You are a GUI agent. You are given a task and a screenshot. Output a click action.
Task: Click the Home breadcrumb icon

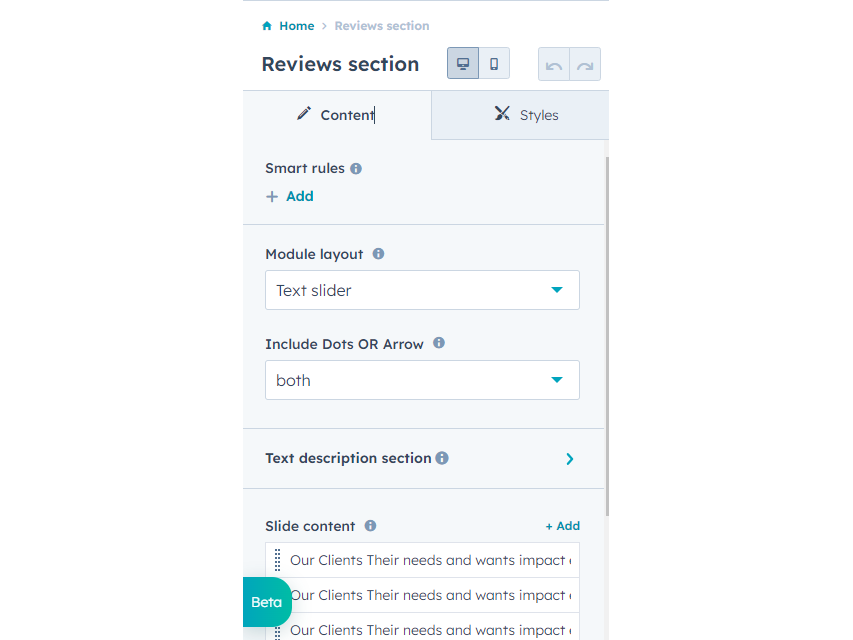tap(267, 26)
